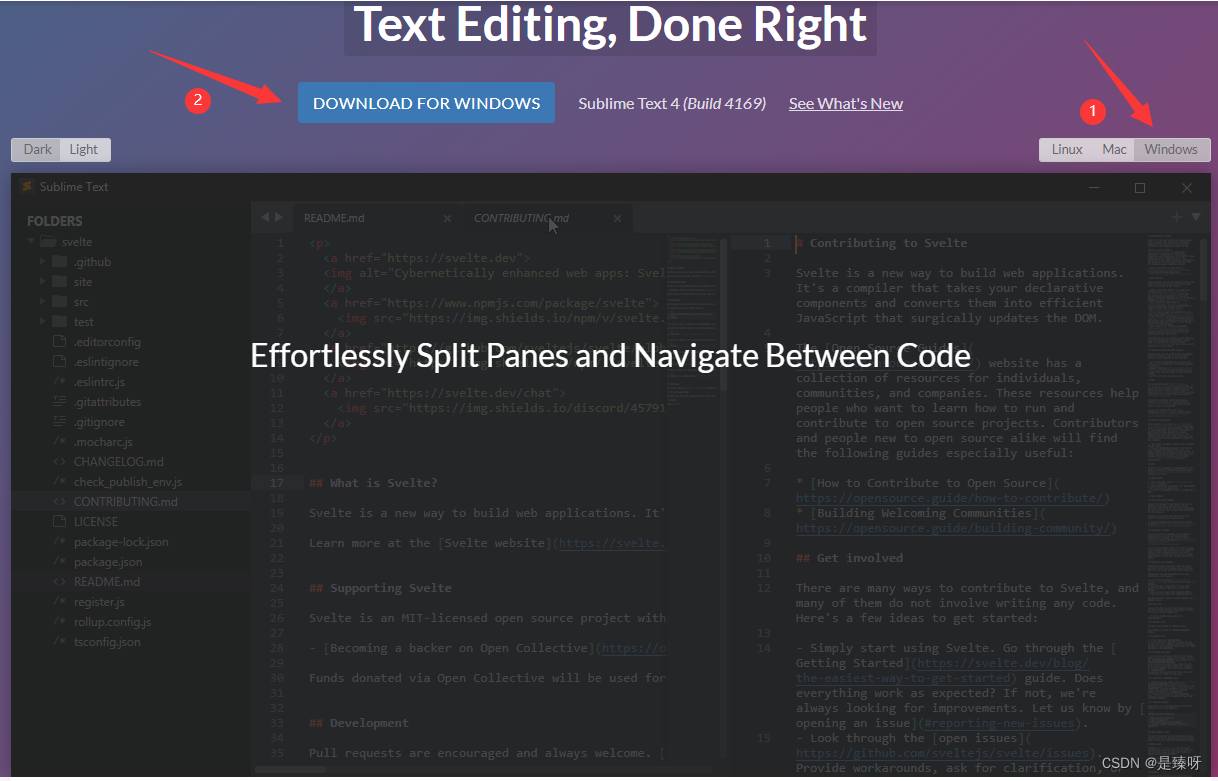Viewport: 1218px width, 781px height.
Task: Click the .gitattributes lines file icon
Action: point(59,402)
